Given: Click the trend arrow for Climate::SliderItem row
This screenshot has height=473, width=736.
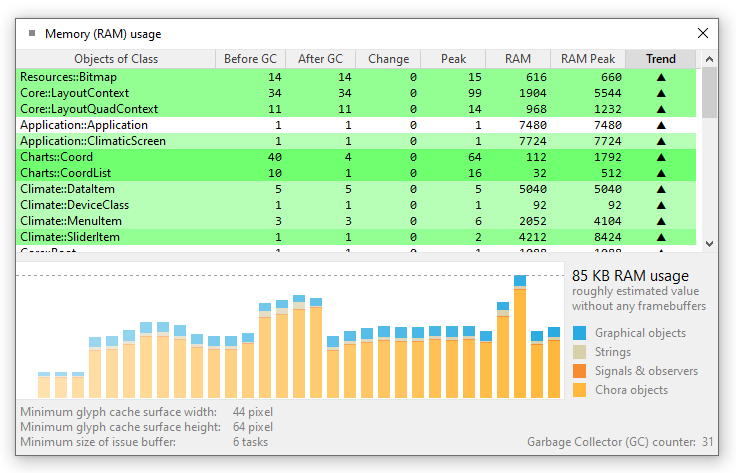Looking at the screenshot, I should tap(660, 237).
